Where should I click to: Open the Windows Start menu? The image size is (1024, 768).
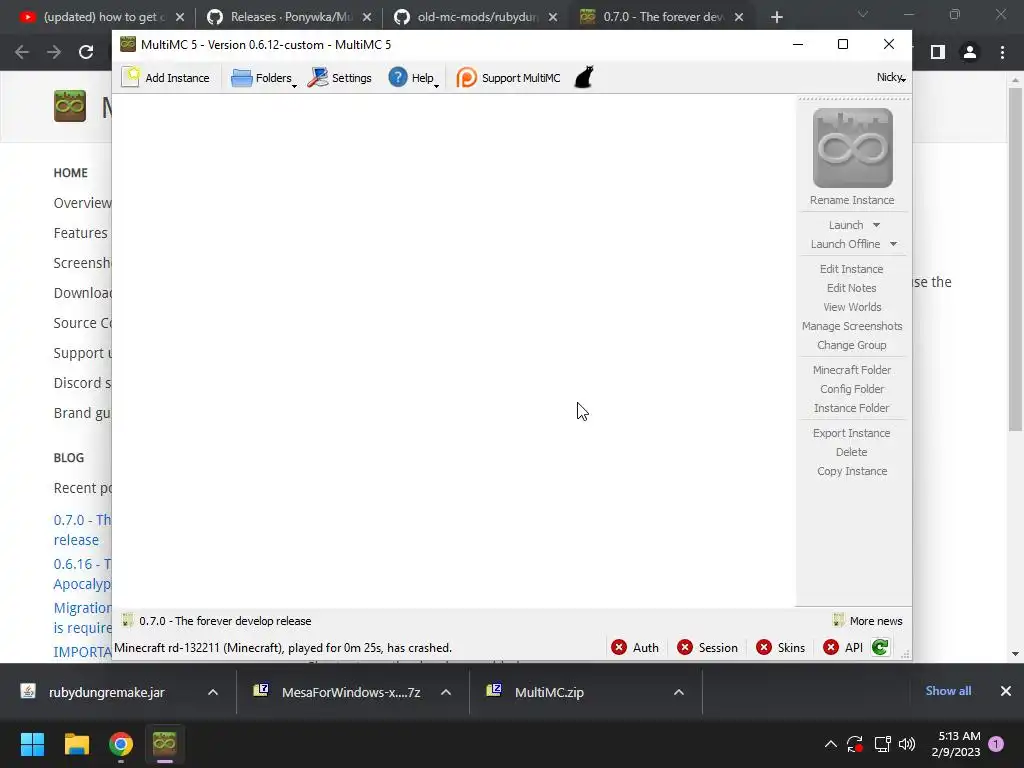coord(32,744)
